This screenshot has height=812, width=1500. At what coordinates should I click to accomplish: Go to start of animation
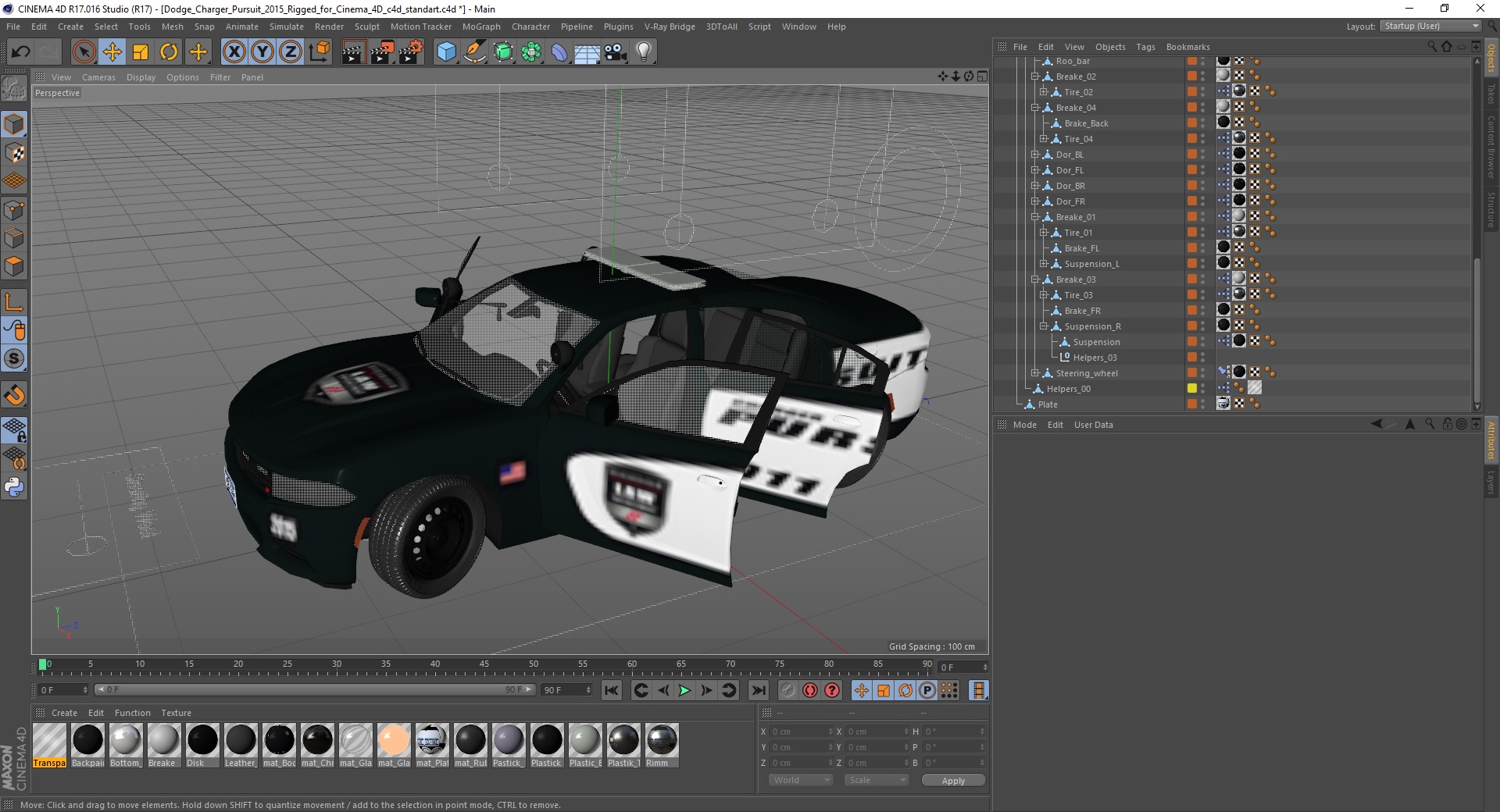pyautogui.click(x=612, y=690)
